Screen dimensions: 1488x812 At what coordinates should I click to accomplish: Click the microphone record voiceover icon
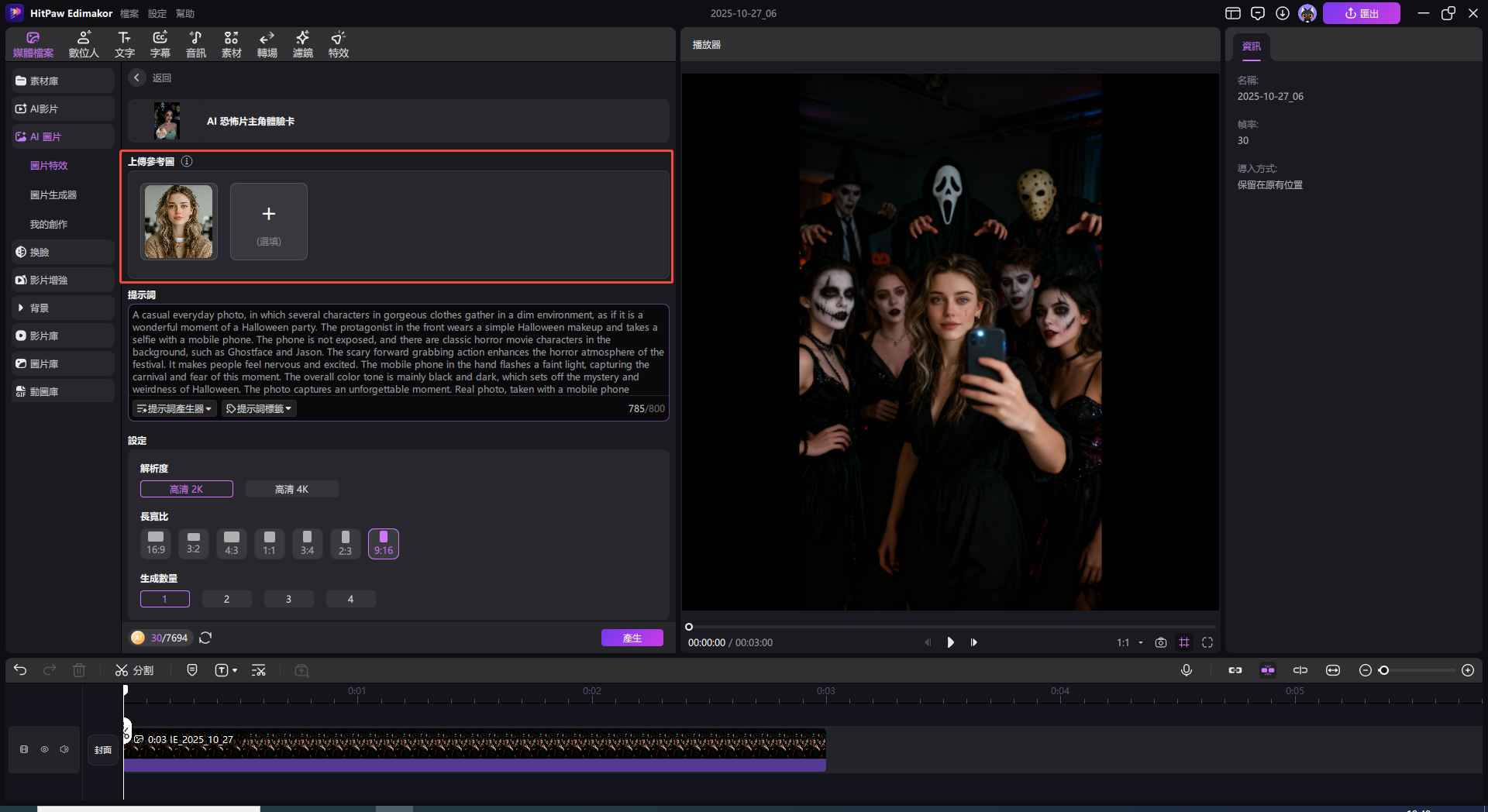tap(1186, 670)
